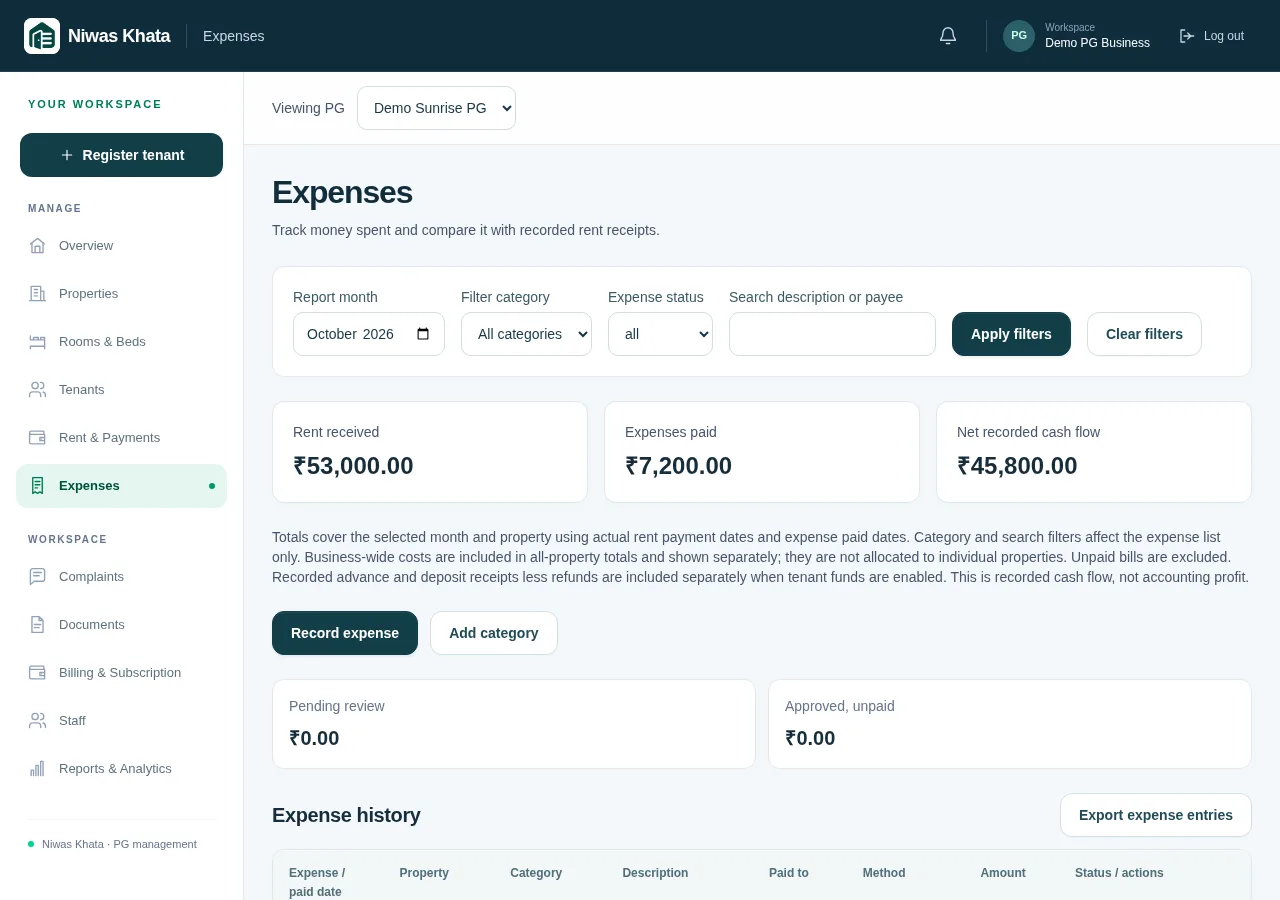Go to Tenants section

click(x=121, y=389)
